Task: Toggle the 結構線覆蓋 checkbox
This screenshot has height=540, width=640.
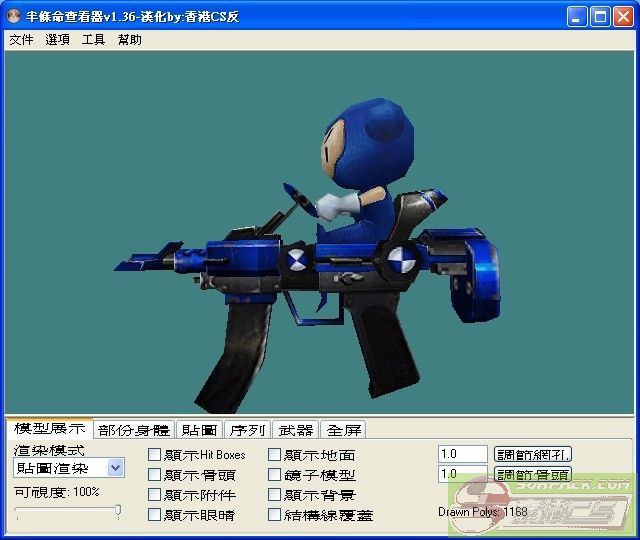Action: pos(275,515)
